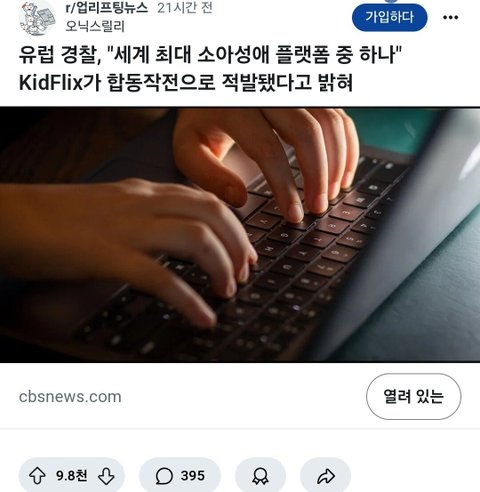Tap the 9.8천 vote count
This screenshot has width=480, height=492.
point(71,476)
